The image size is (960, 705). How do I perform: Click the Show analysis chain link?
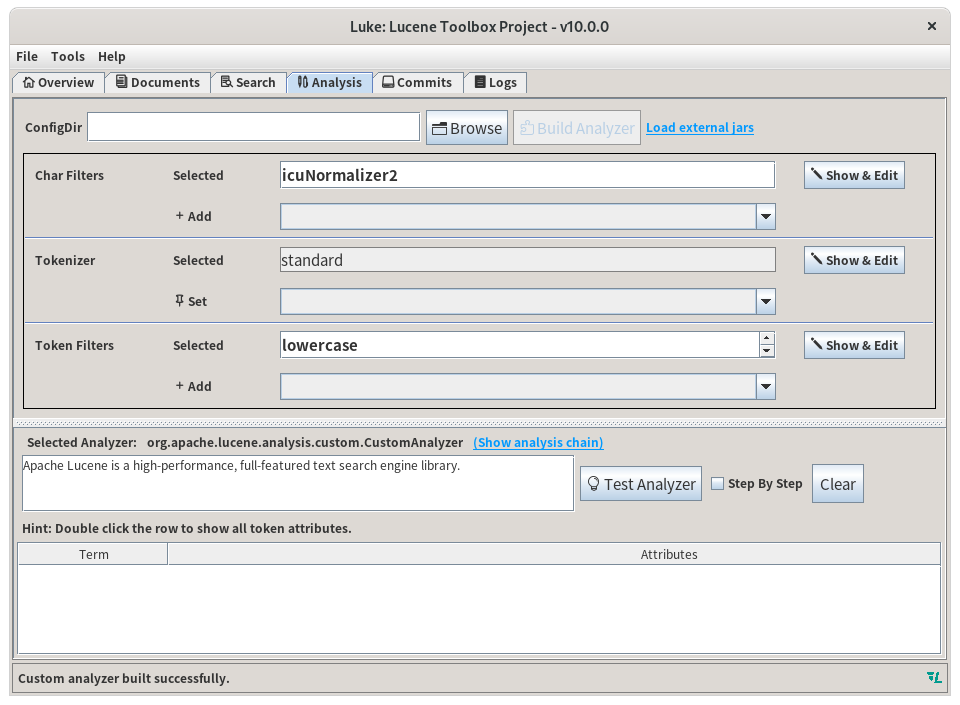tap(538, 442)
